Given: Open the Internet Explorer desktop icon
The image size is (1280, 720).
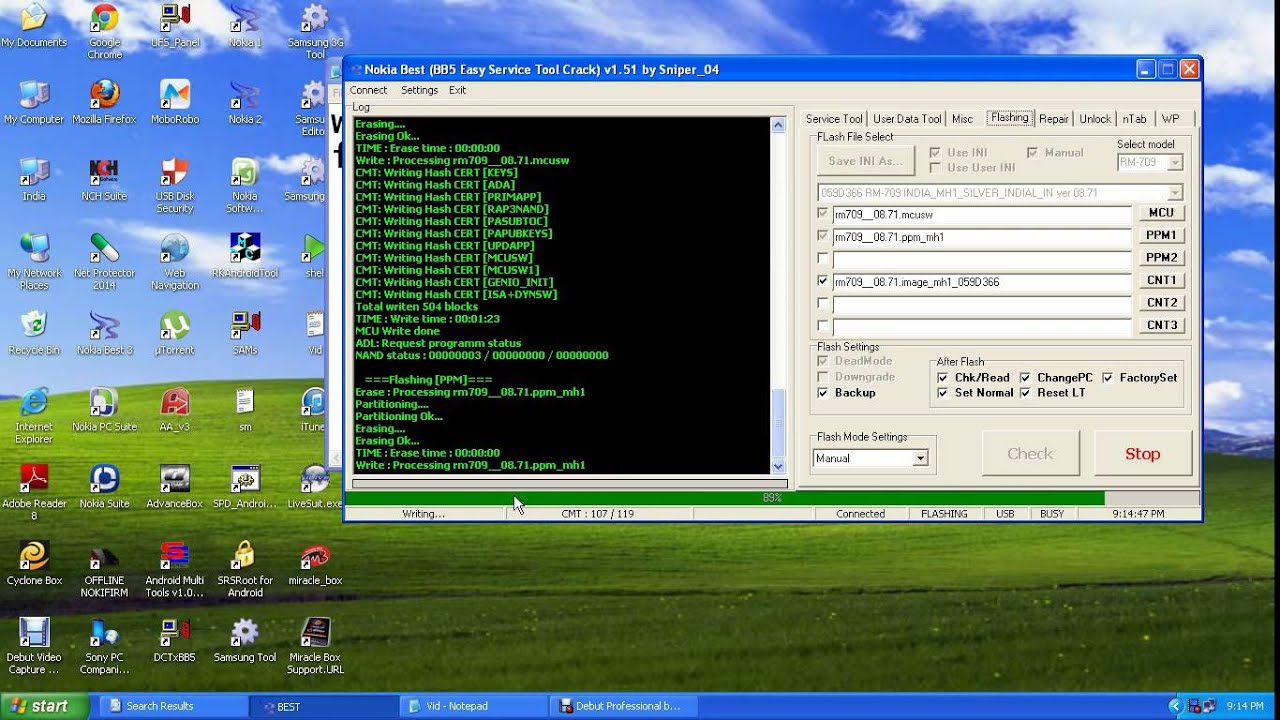Looking at the screenshot, I should pyautogui.click(x=34, y=416).
